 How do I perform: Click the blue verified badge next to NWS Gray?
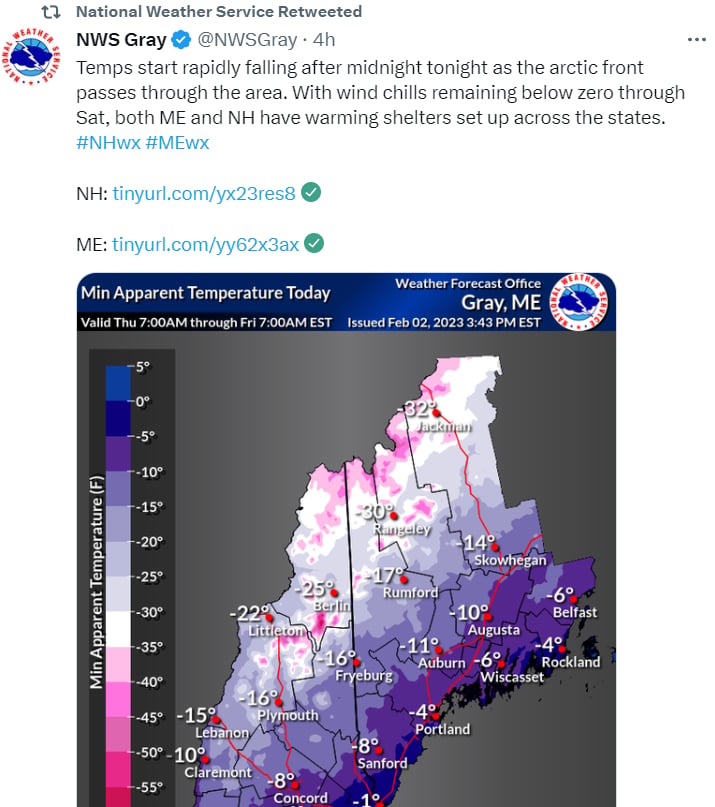(181, 40)
